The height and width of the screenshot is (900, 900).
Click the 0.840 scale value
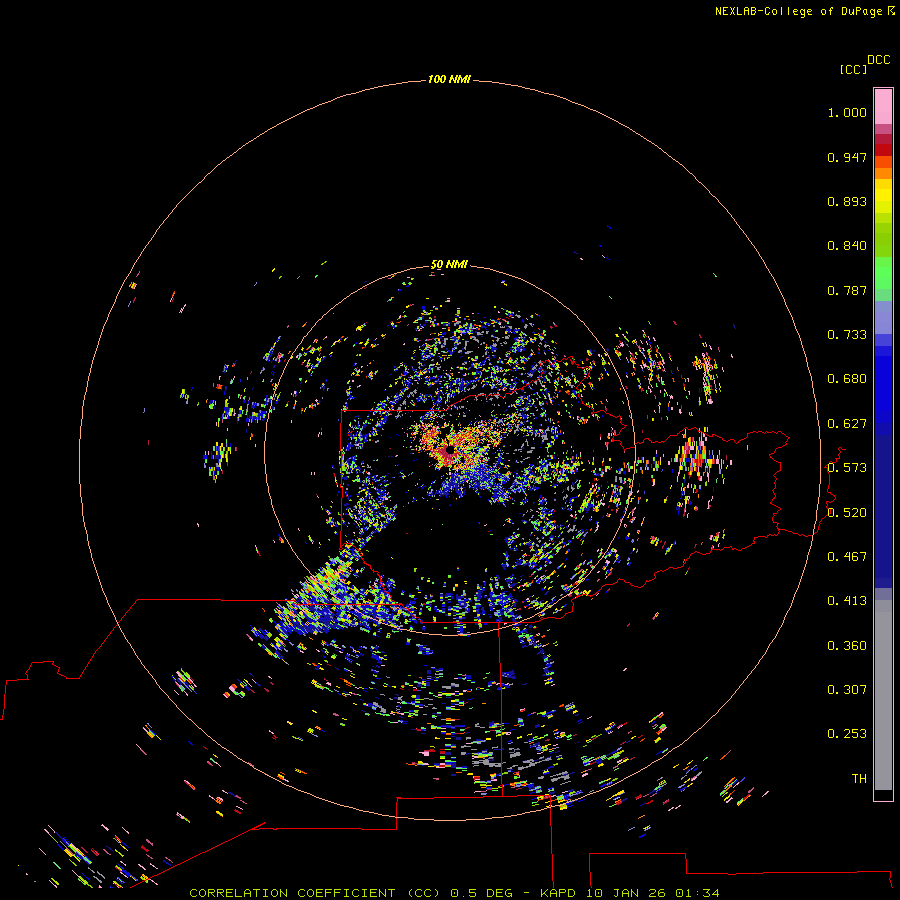[847, 246]
